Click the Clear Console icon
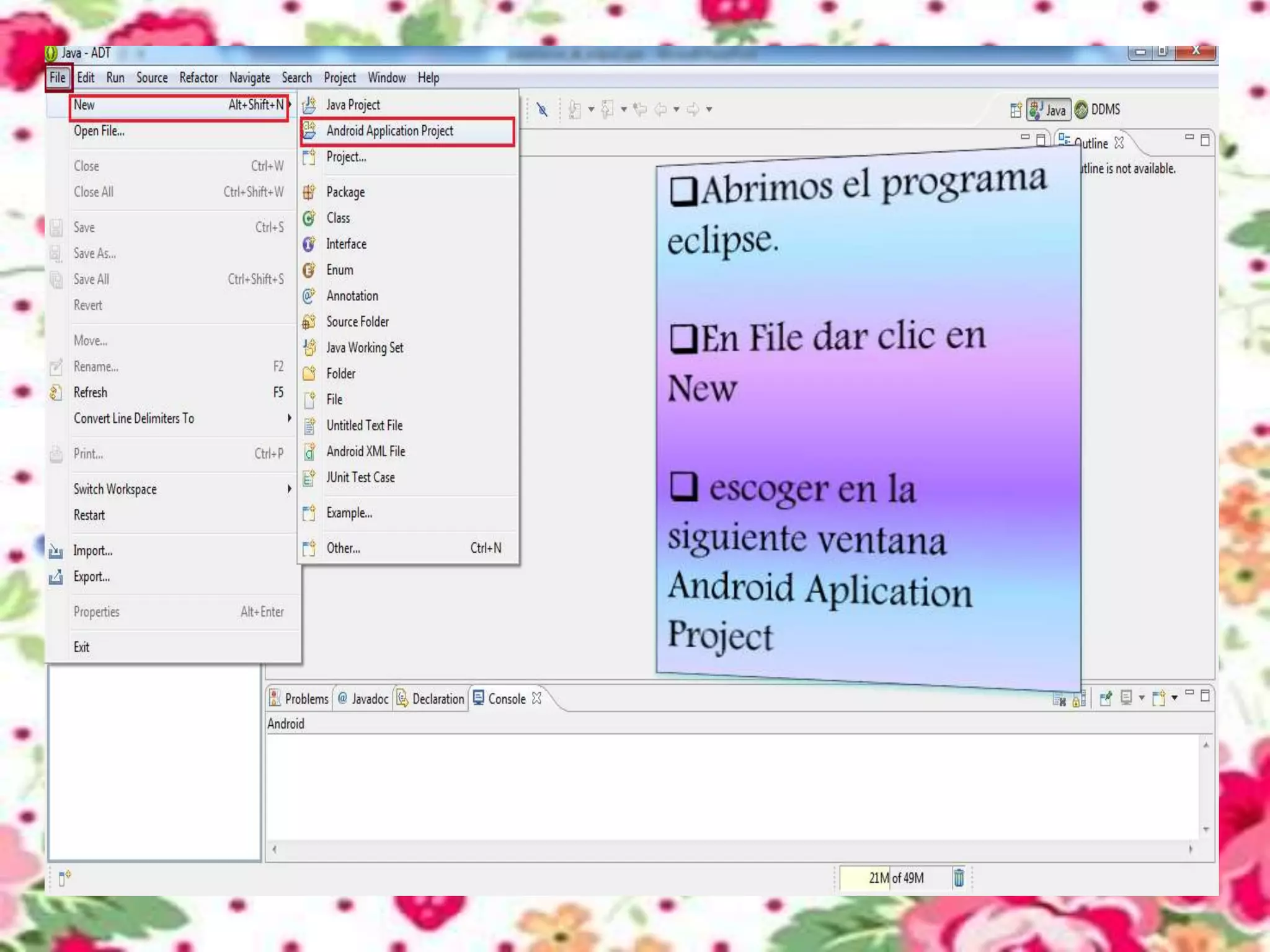This screenshot has width=1270, height=952. [1059, 700]
